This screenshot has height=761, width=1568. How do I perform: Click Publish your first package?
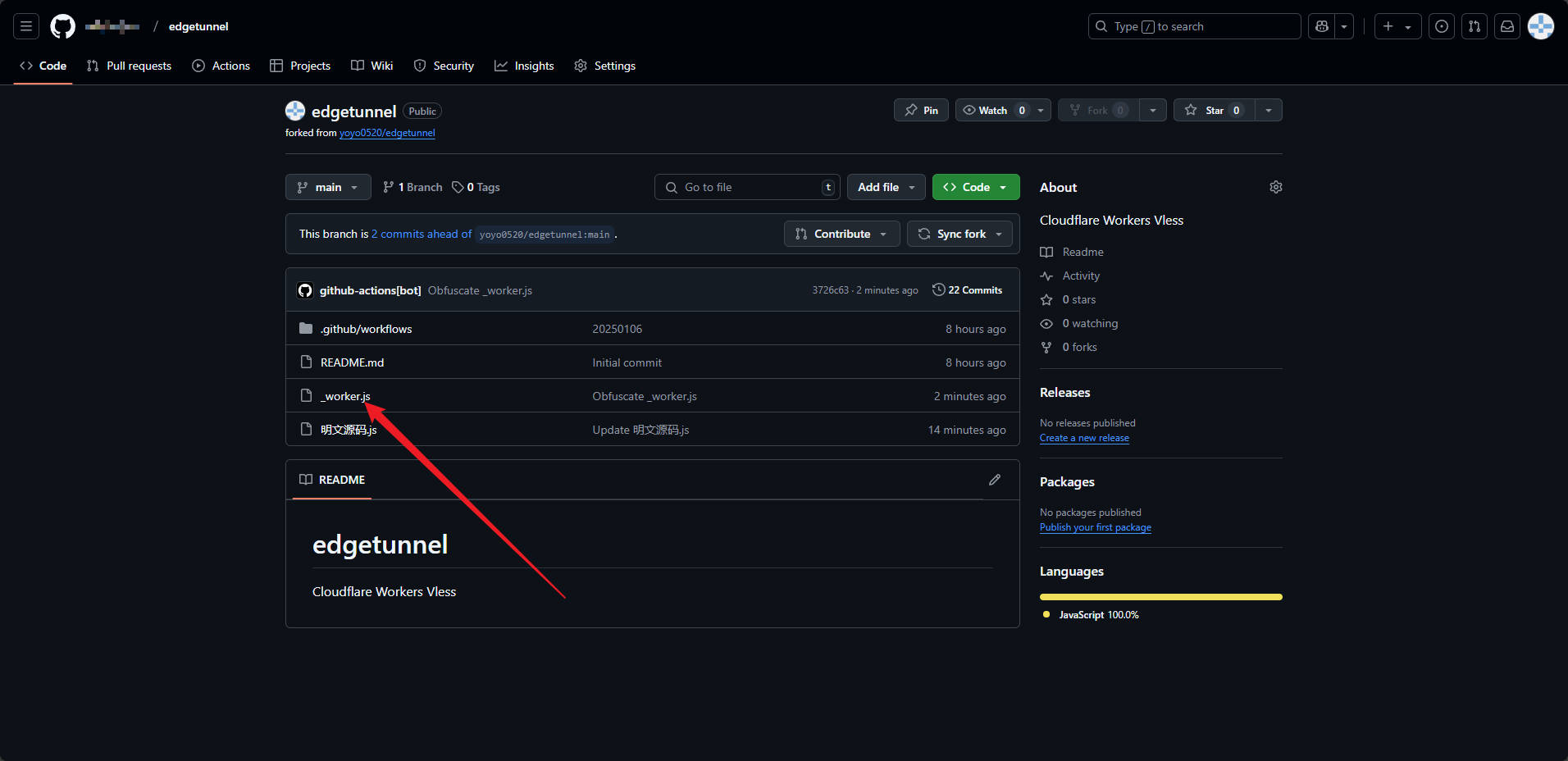click(x=1095, y=527)
